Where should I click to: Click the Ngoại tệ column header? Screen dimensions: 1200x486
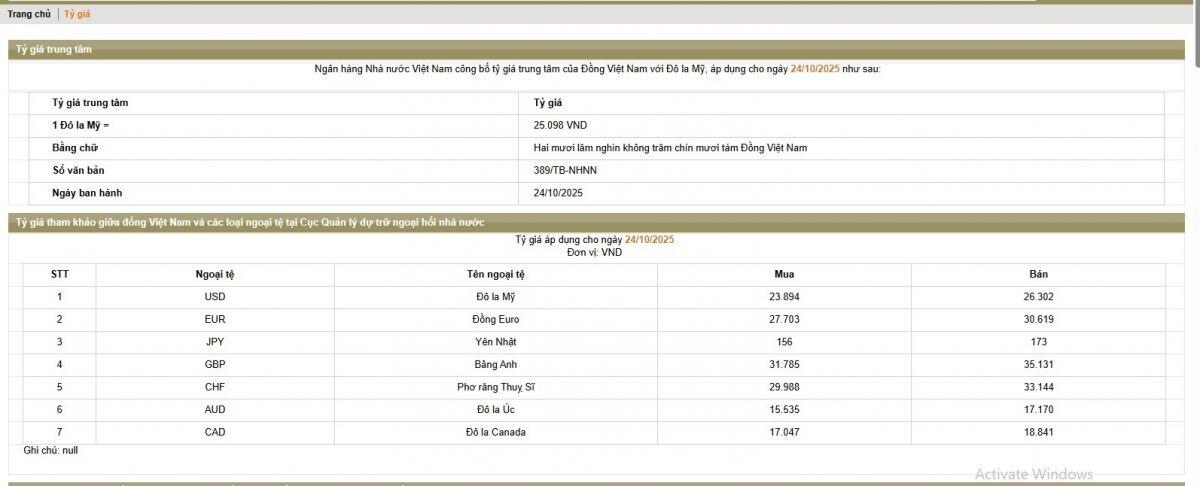click(x=215, y=274)
